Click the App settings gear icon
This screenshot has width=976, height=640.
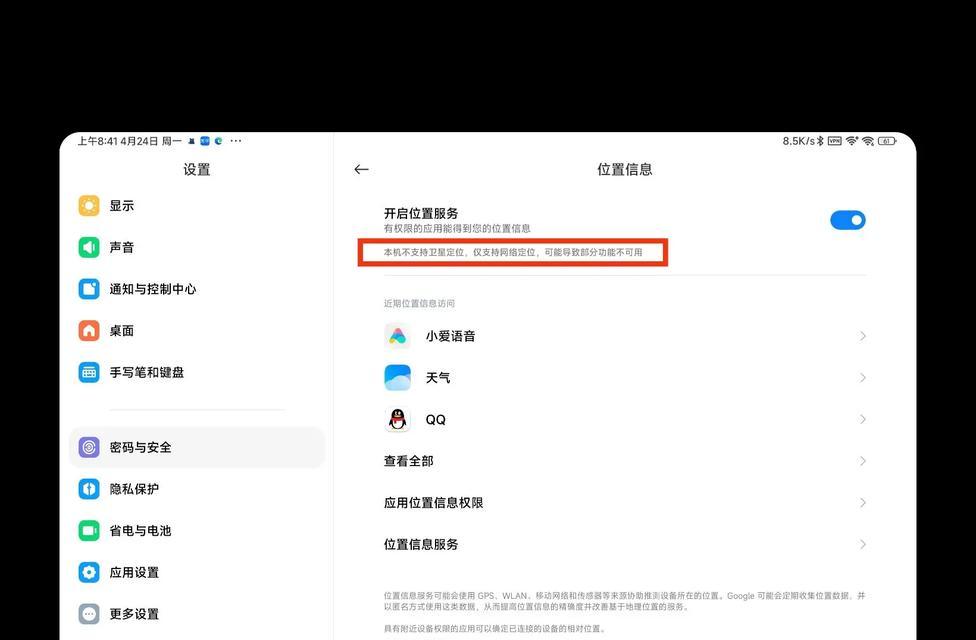click(x=89, y=572)
